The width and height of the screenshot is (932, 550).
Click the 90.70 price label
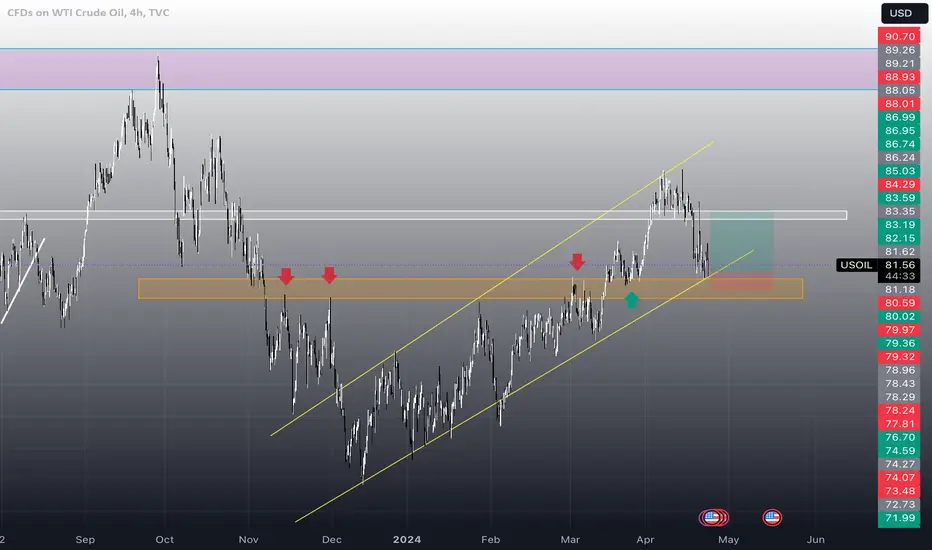[x=900, y=37]
